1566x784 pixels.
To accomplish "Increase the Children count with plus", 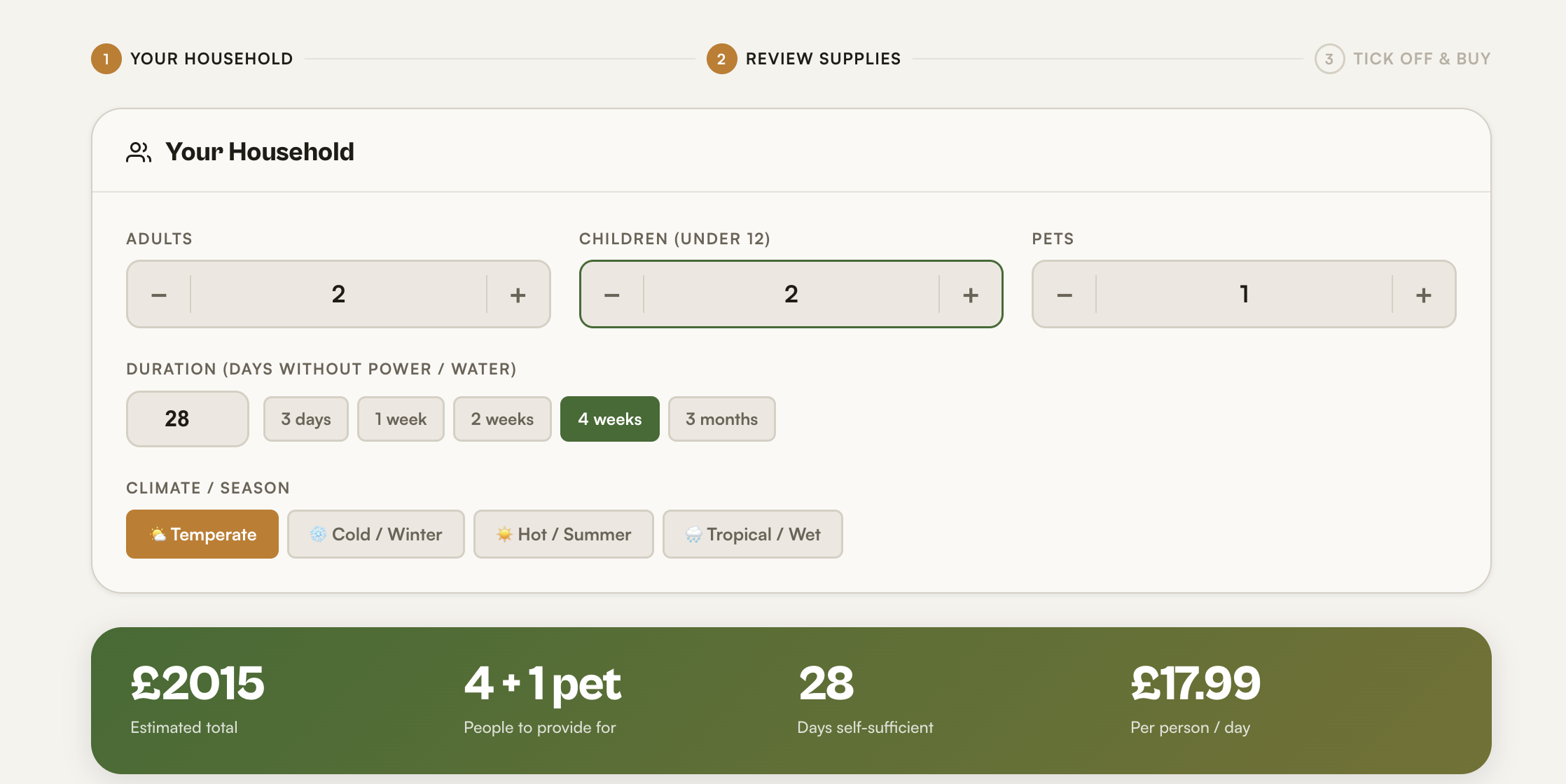I will pyautogui.click(x=971, y=295).
